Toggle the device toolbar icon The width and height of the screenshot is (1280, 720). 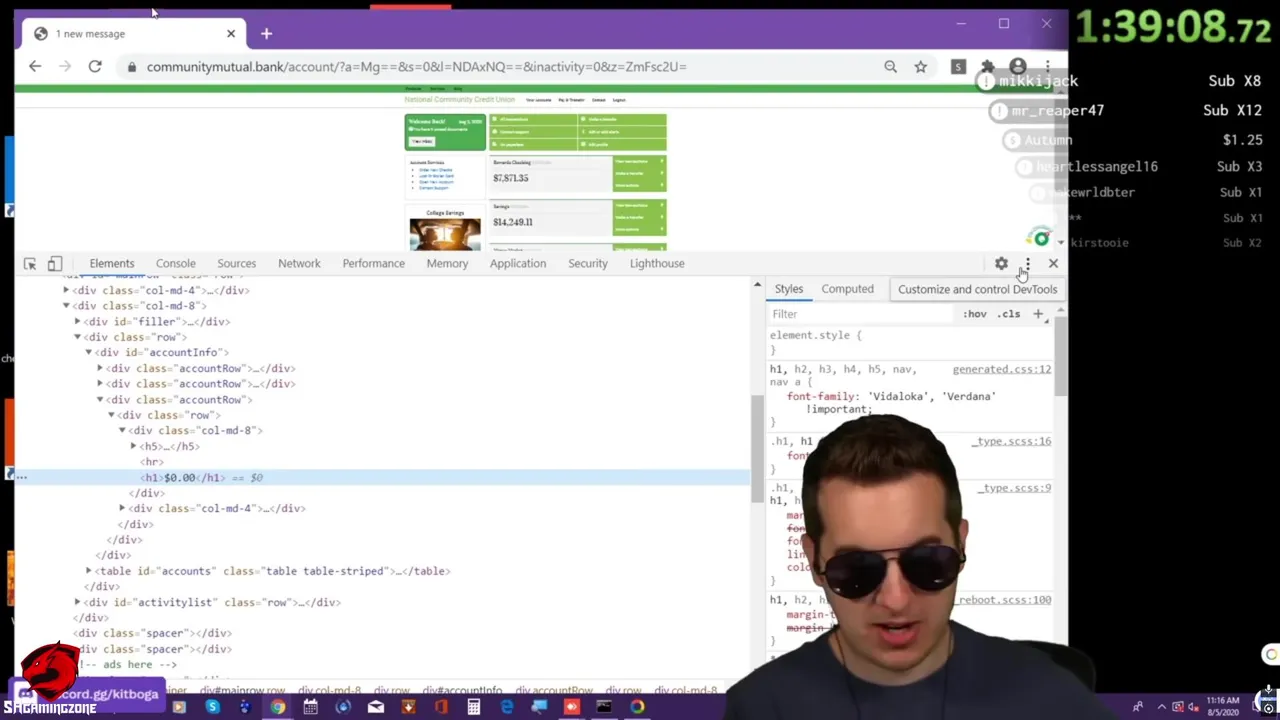[55, 264]
